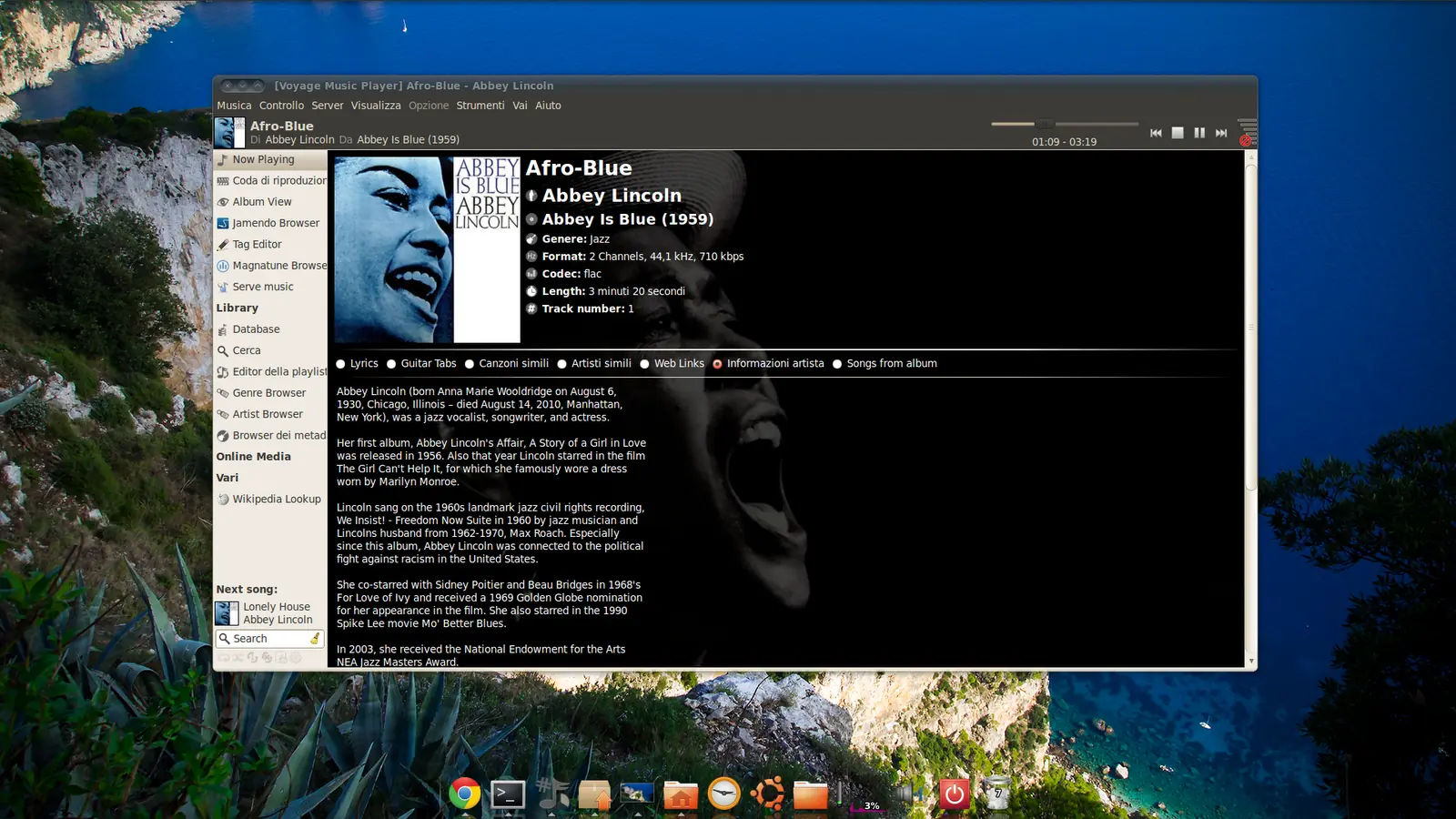Open the Aiuto menu

tap(548, 106)
